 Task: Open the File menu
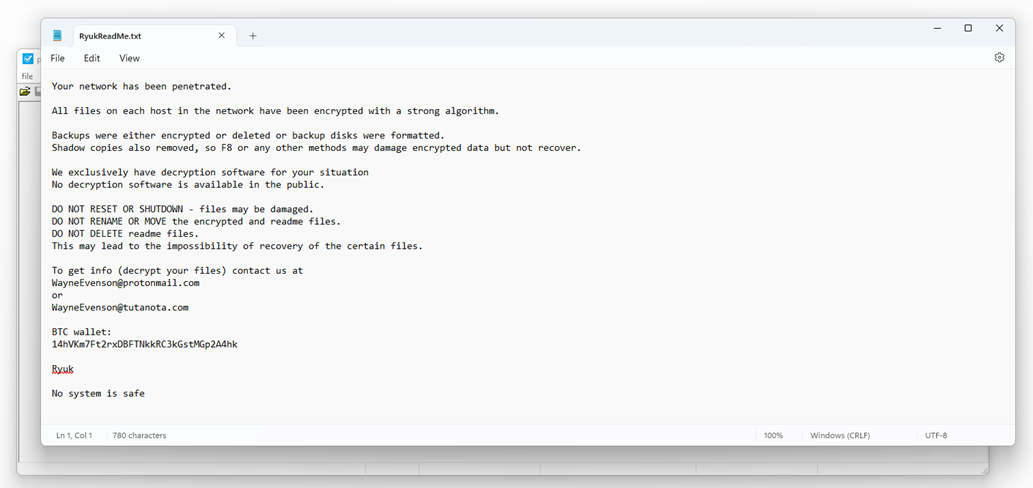tap(58, 59)
